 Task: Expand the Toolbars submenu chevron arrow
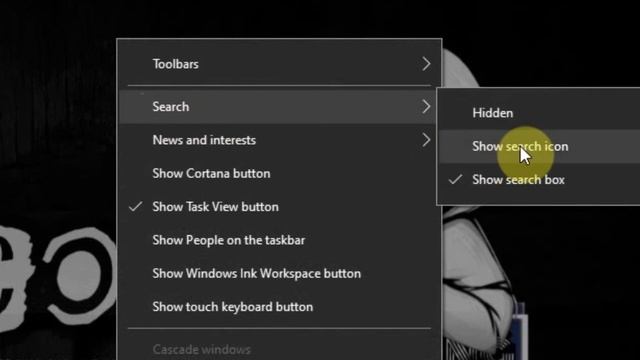coord(426,64)
